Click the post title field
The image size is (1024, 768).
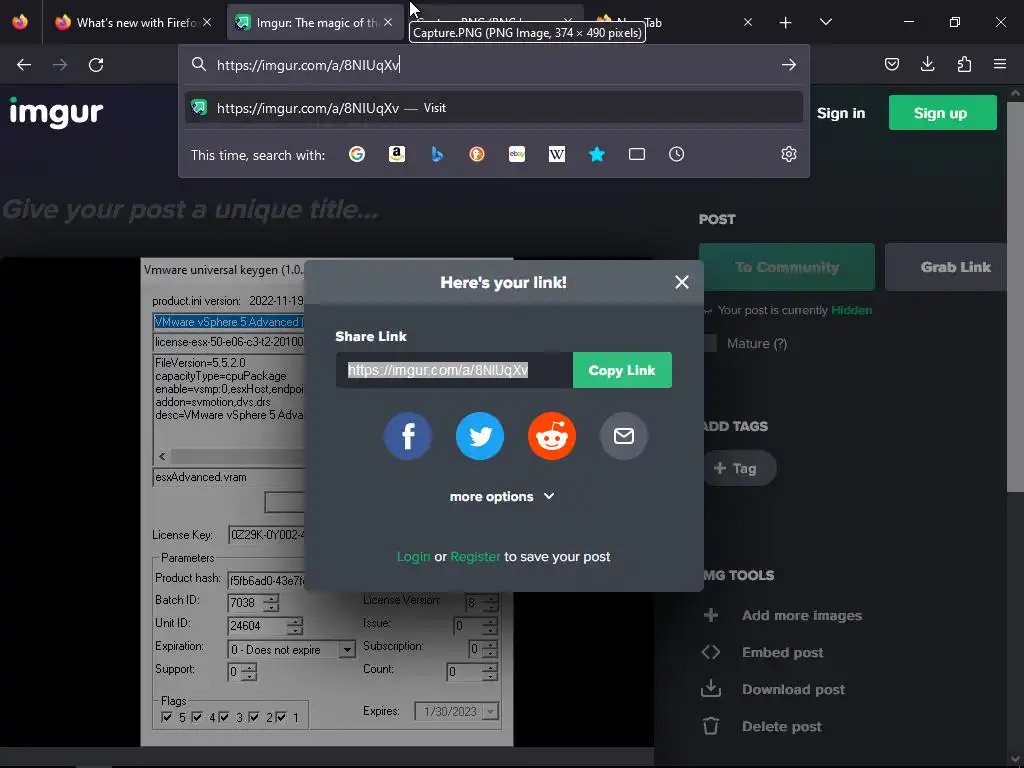point(191,210)
